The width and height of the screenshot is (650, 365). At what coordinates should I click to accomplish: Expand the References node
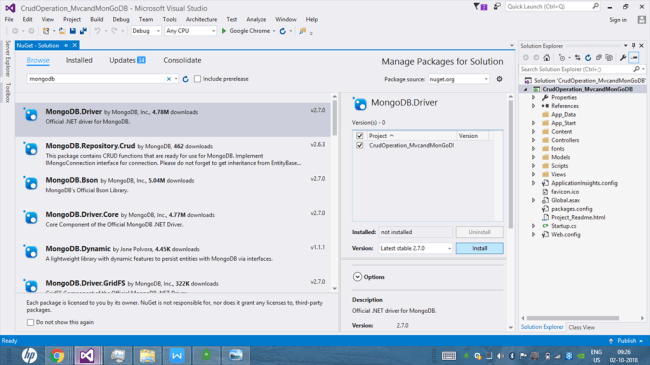[534, 106]
